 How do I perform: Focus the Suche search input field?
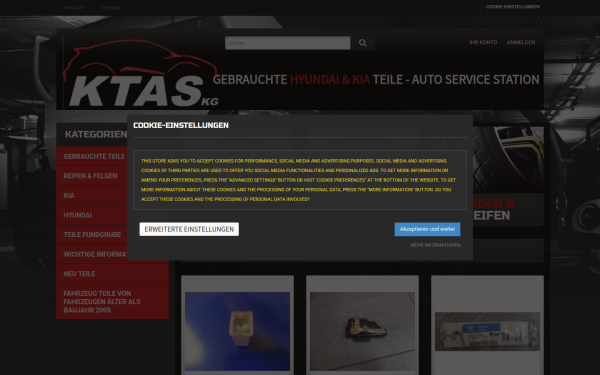tap(288, 43)
